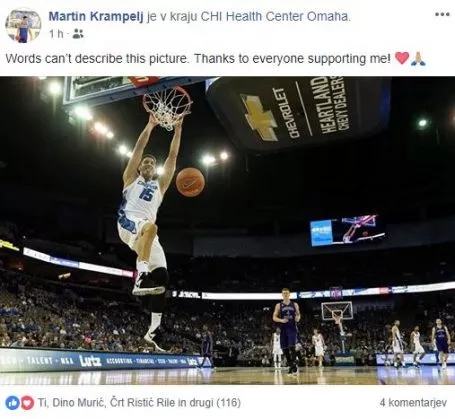Click Dino Murić name in reactions
This screenshot has width=455, height=419.
coord(77,403)
